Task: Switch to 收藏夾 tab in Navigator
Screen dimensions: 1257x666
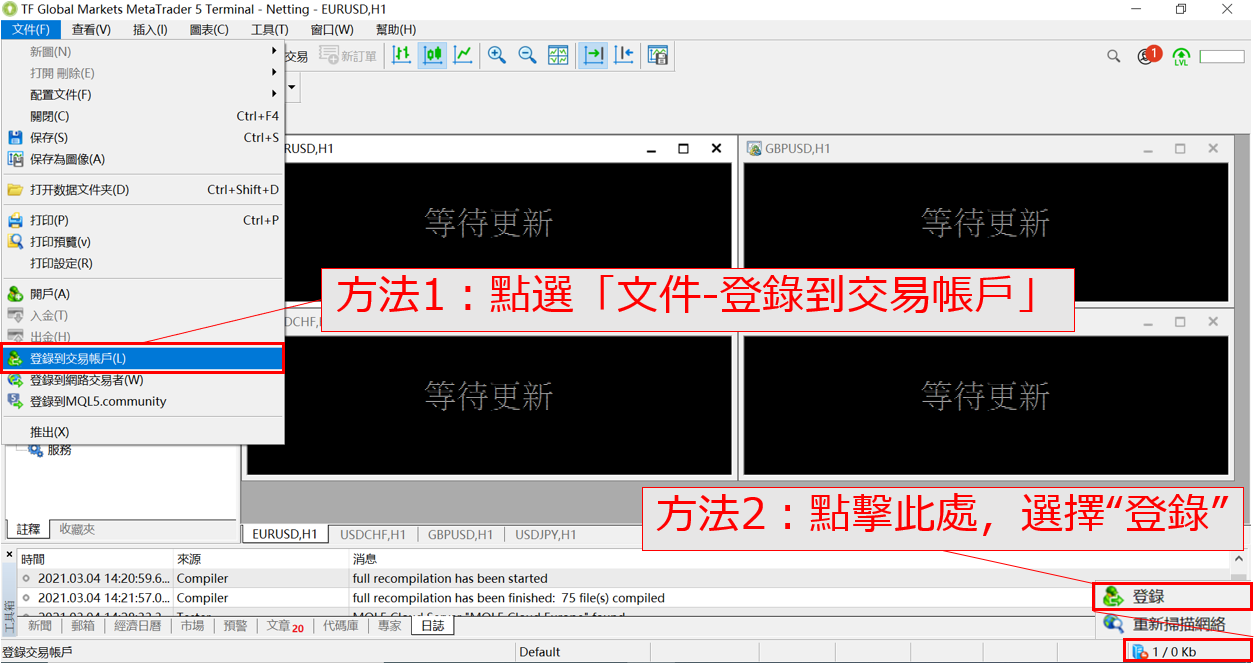Action: click(x=77, y=529)
